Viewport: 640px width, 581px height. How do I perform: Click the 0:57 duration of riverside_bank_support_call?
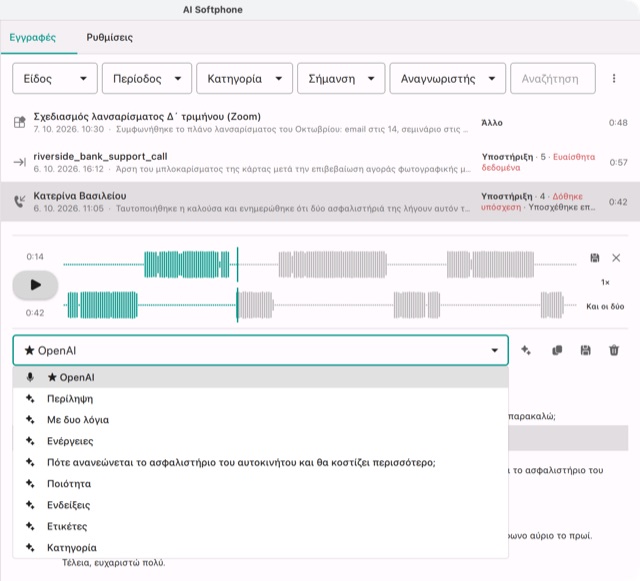618,163
